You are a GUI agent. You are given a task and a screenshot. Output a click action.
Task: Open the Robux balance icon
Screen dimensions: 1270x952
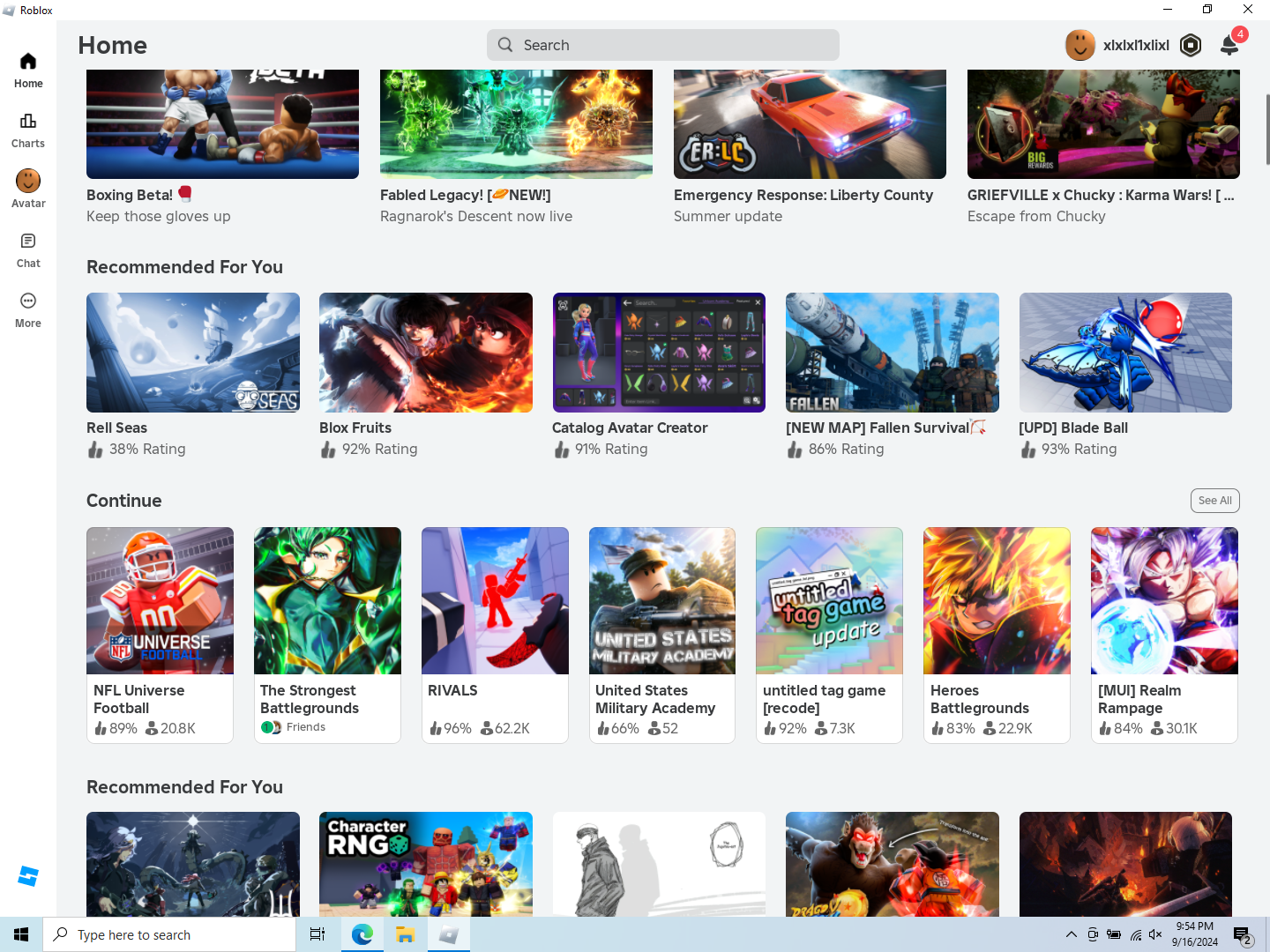point(1191,45)
